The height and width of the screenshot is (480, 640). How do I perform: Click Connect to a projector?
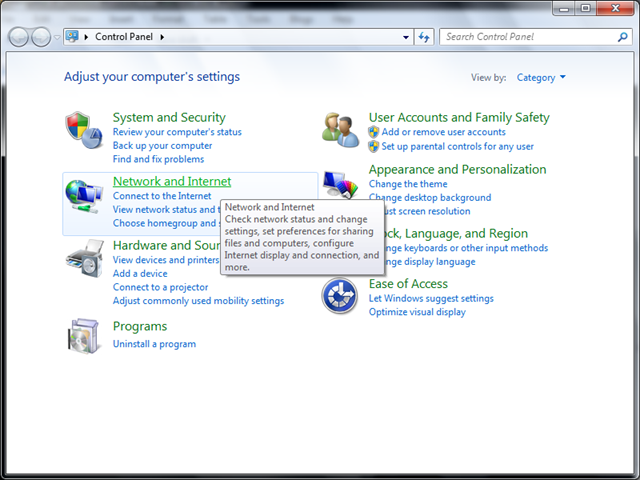[x=160, y=287]
